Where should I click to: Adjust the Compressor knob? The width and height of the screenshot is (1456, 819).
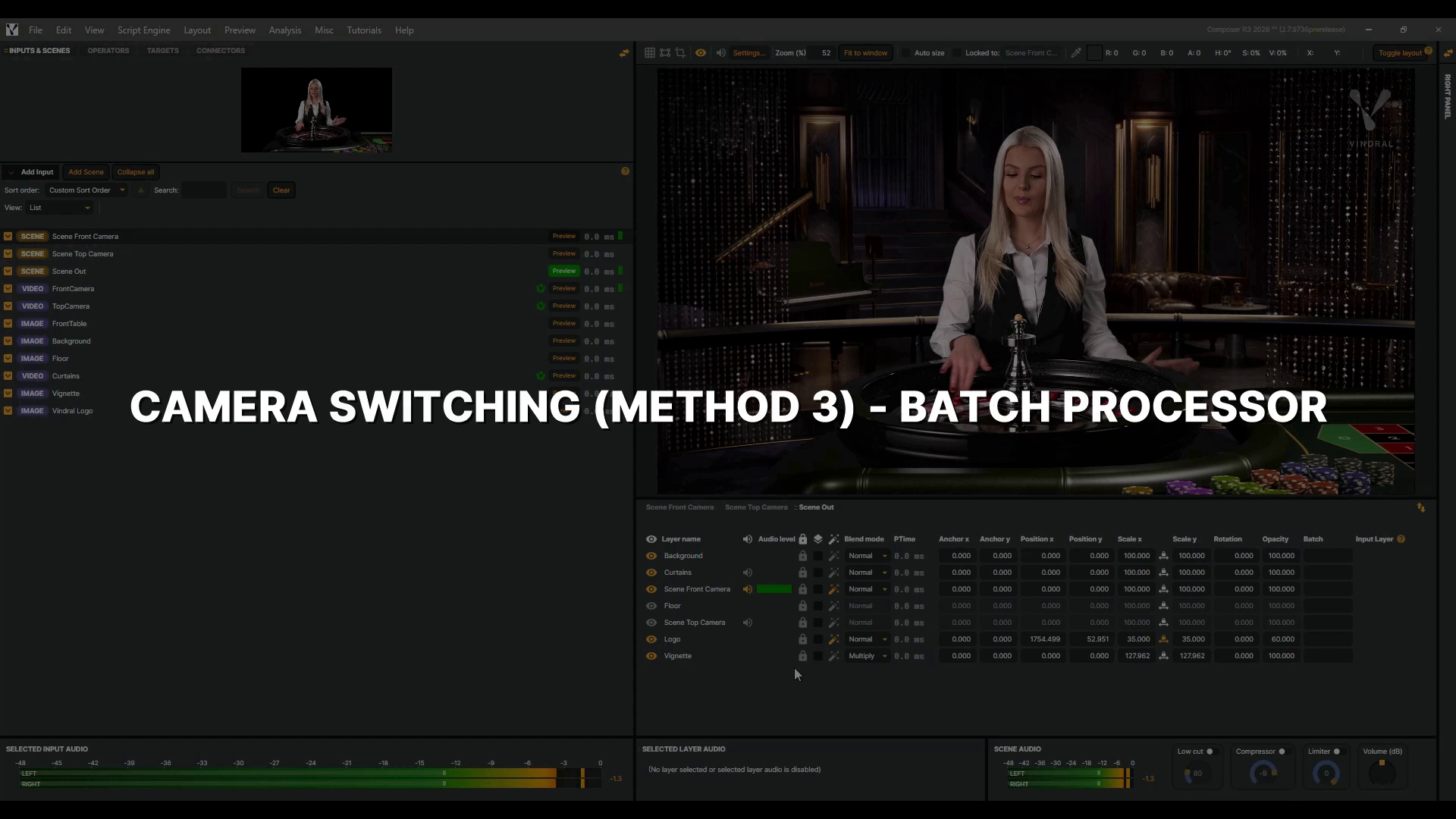(x=1263, y=773)
